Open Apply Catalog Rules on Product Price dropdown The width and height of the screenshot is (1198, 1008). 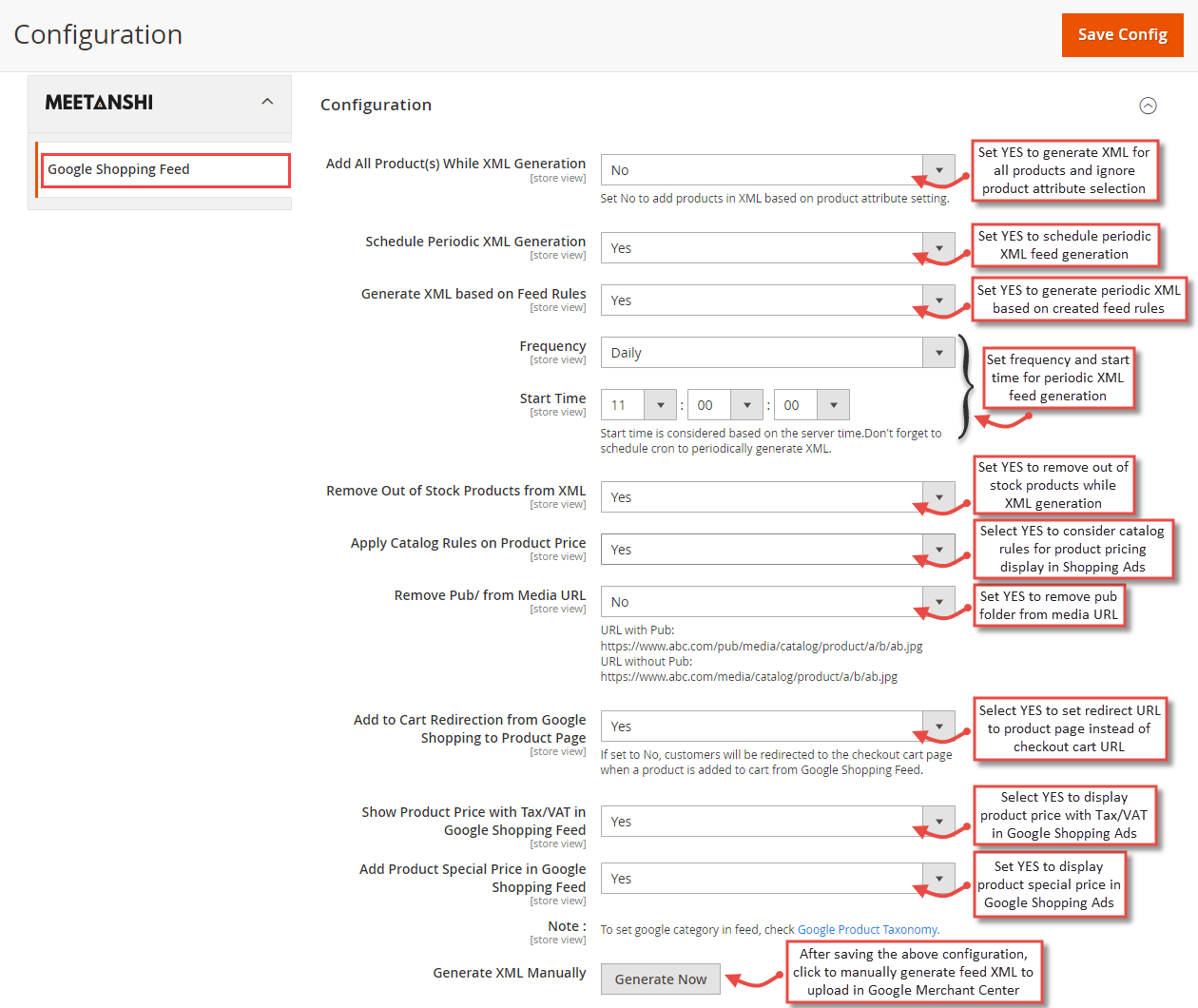pos(778,550)
